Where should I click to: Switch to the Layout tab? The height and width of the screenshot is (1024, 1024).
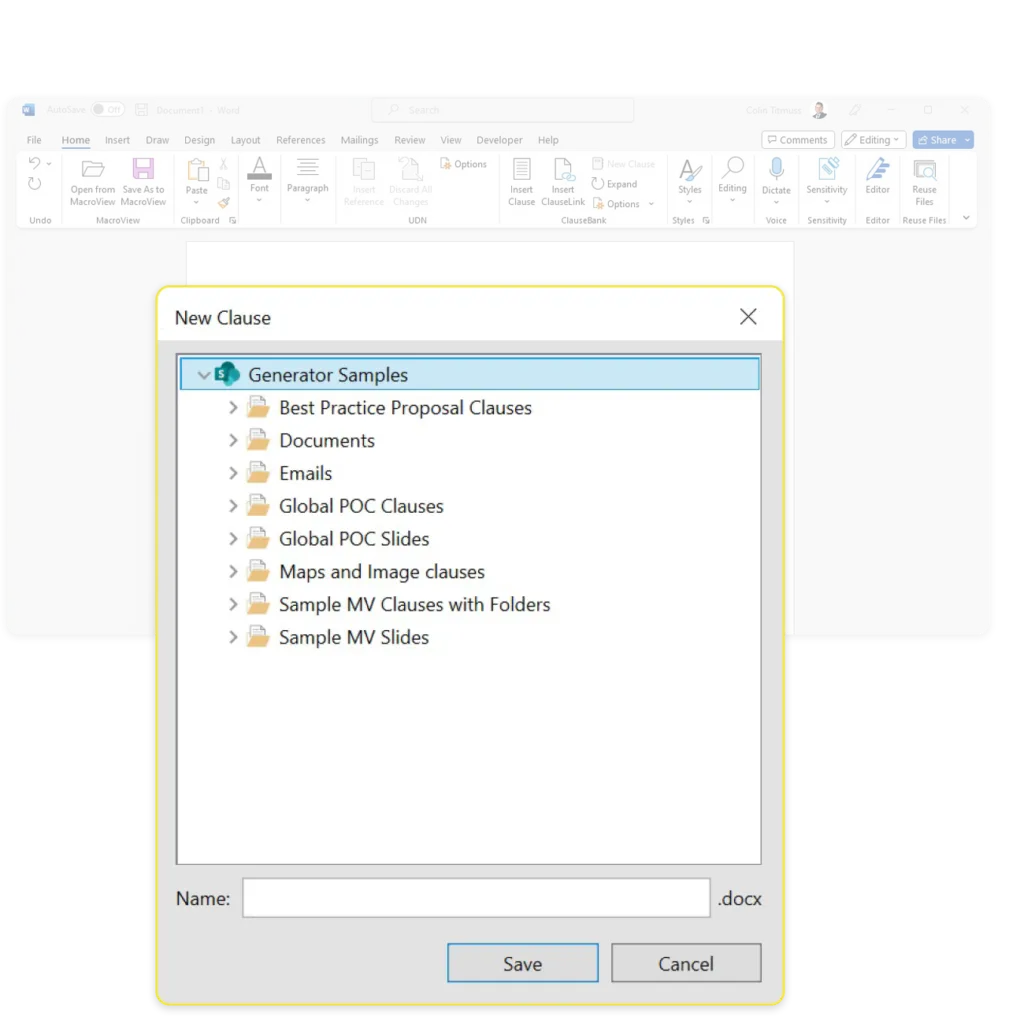tap(246, 140)
